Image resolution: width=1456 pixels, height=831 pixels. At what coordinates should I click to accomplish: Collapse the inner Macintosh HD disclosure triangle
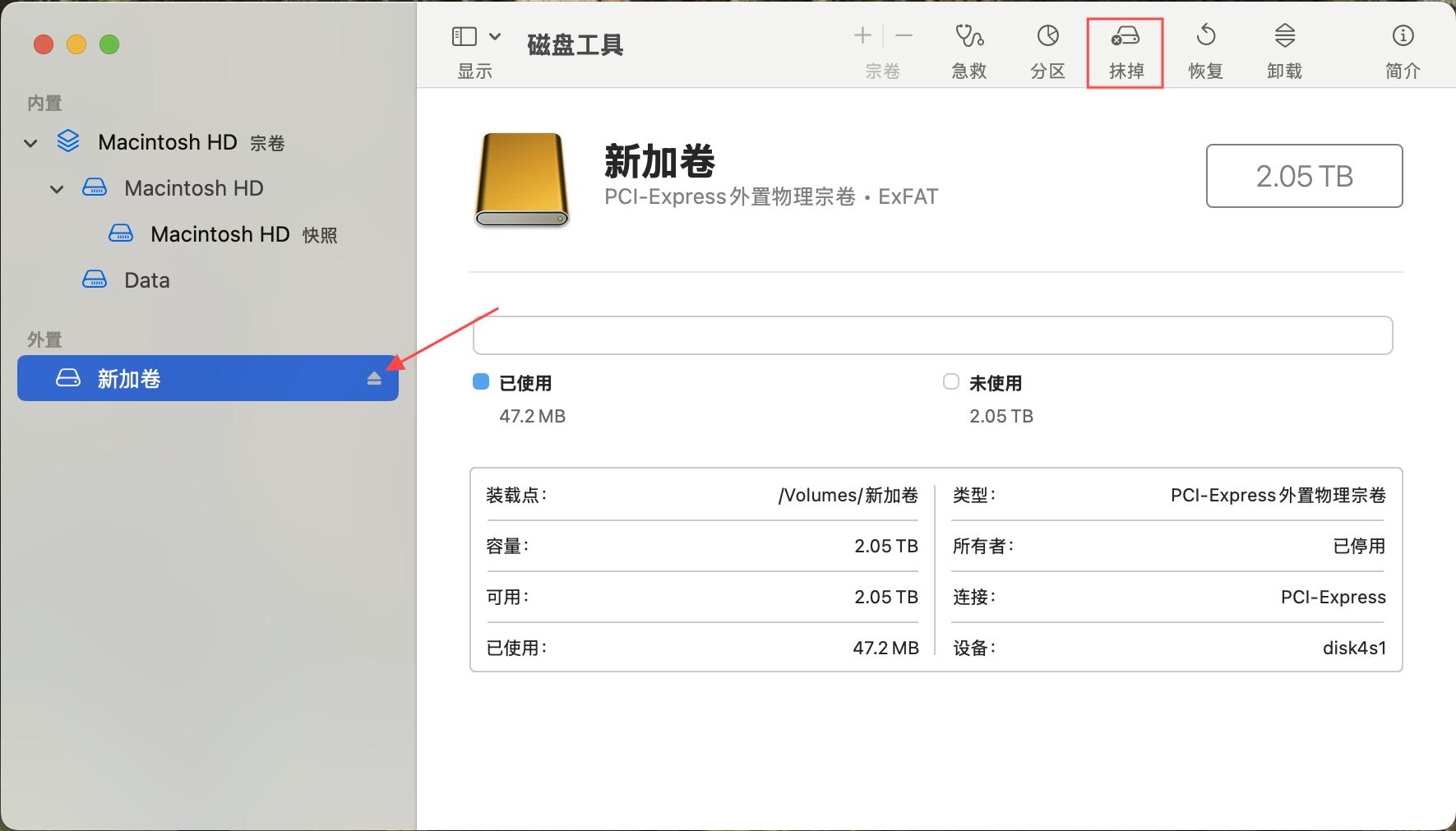pos(58,188)
